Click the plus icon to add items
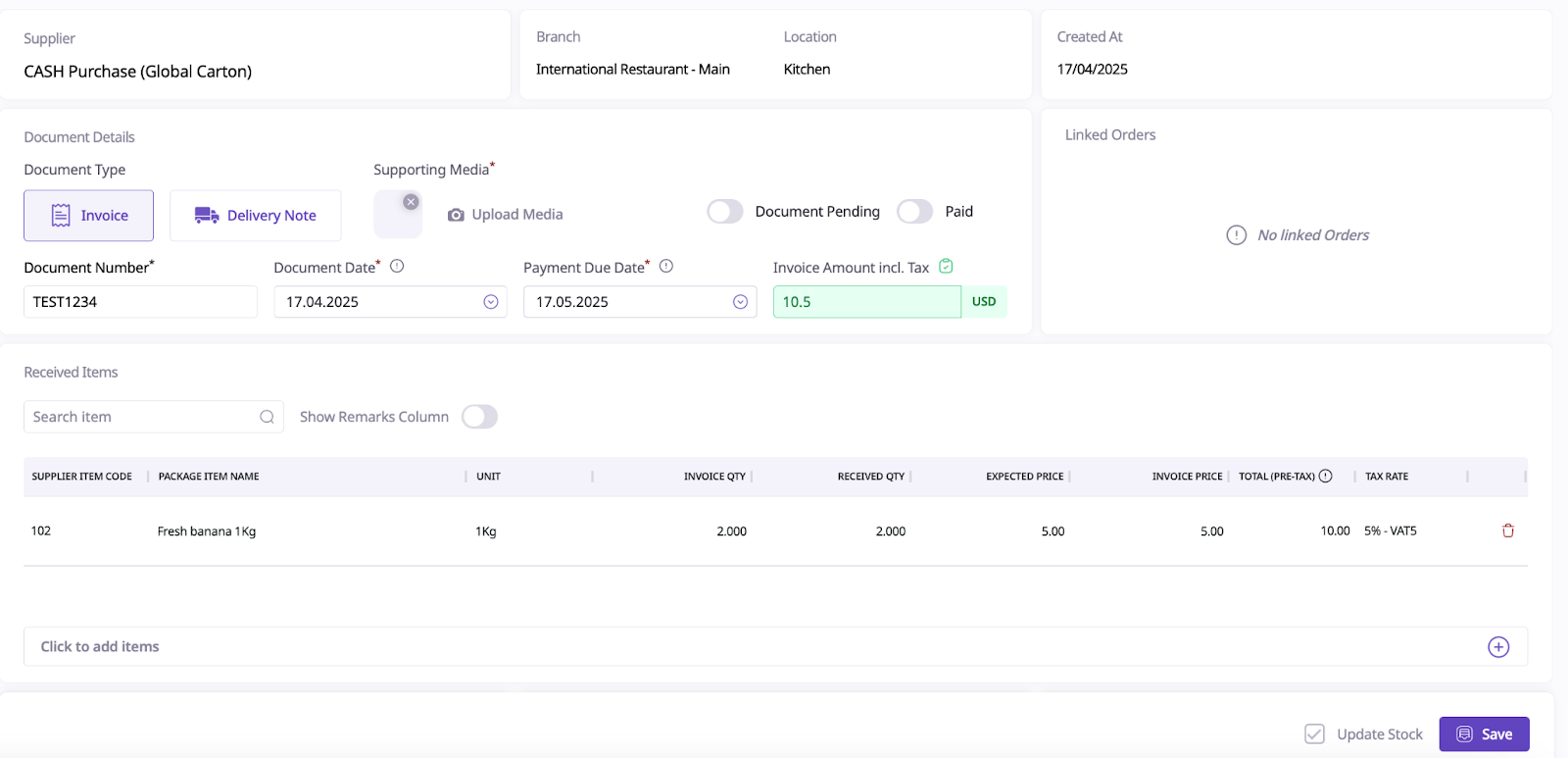Screen dimensions: 1568x758 [1498, 647]
